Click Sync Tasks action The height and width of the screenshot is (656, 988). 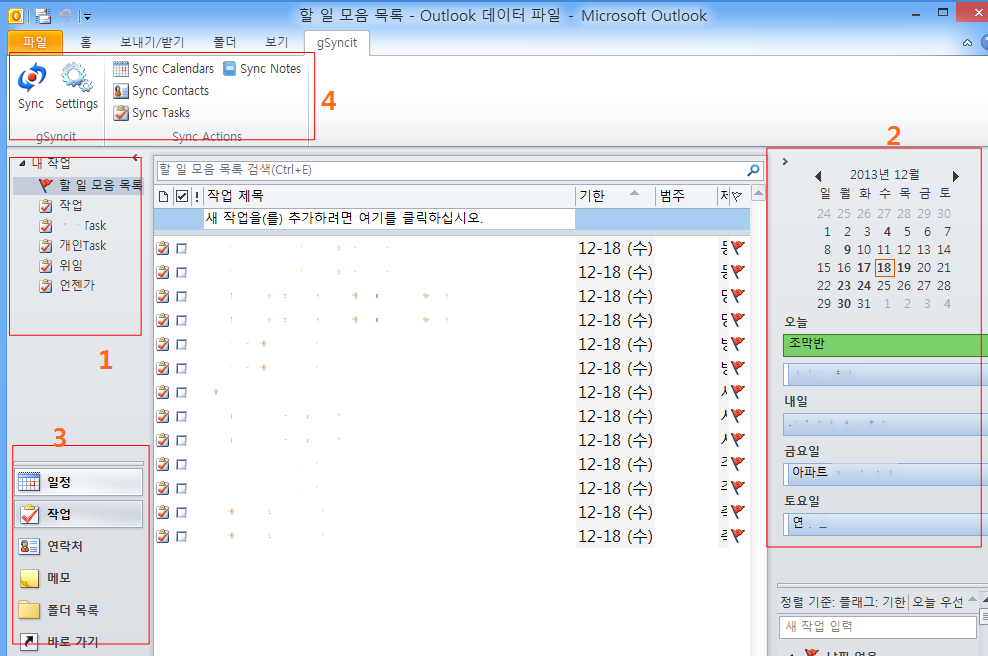click(152, 113)
